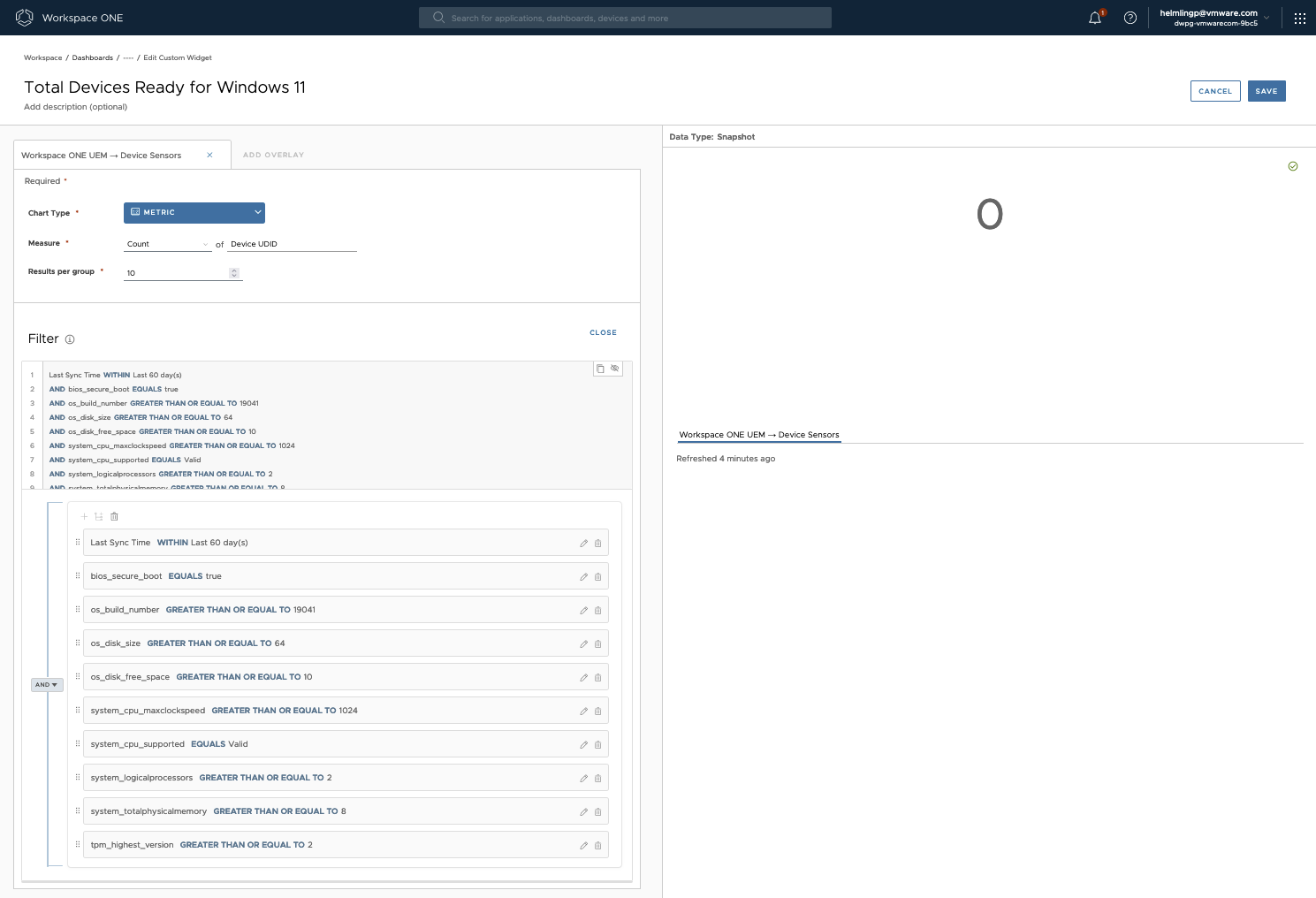Add a new rule with the plus icon
The width and height of the screenshot is (1316, 898).
pos(85,517)
